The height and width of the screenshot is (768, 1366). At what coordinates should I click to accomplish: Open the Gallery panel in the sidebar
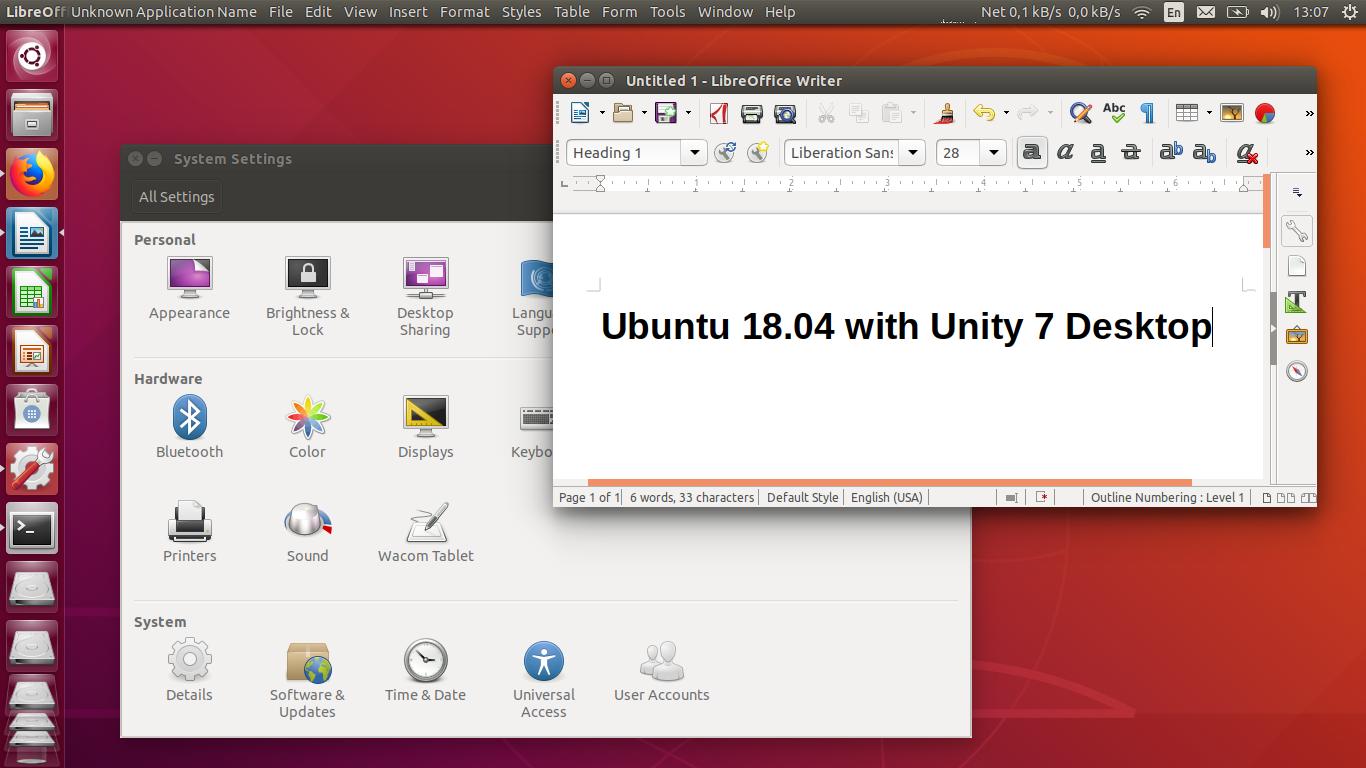(1296, 336)
